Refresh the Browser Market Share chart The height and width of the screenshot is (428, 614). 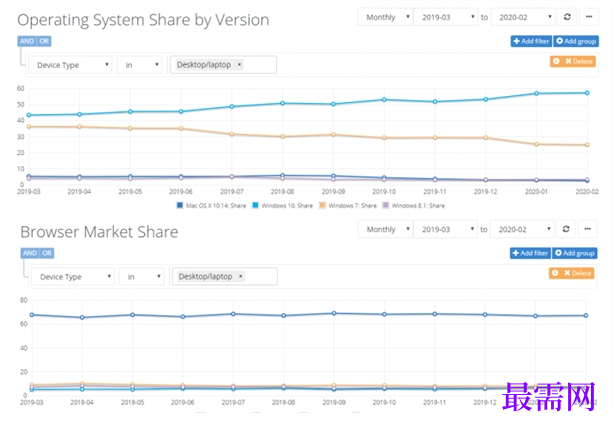(x=566, y=229)
